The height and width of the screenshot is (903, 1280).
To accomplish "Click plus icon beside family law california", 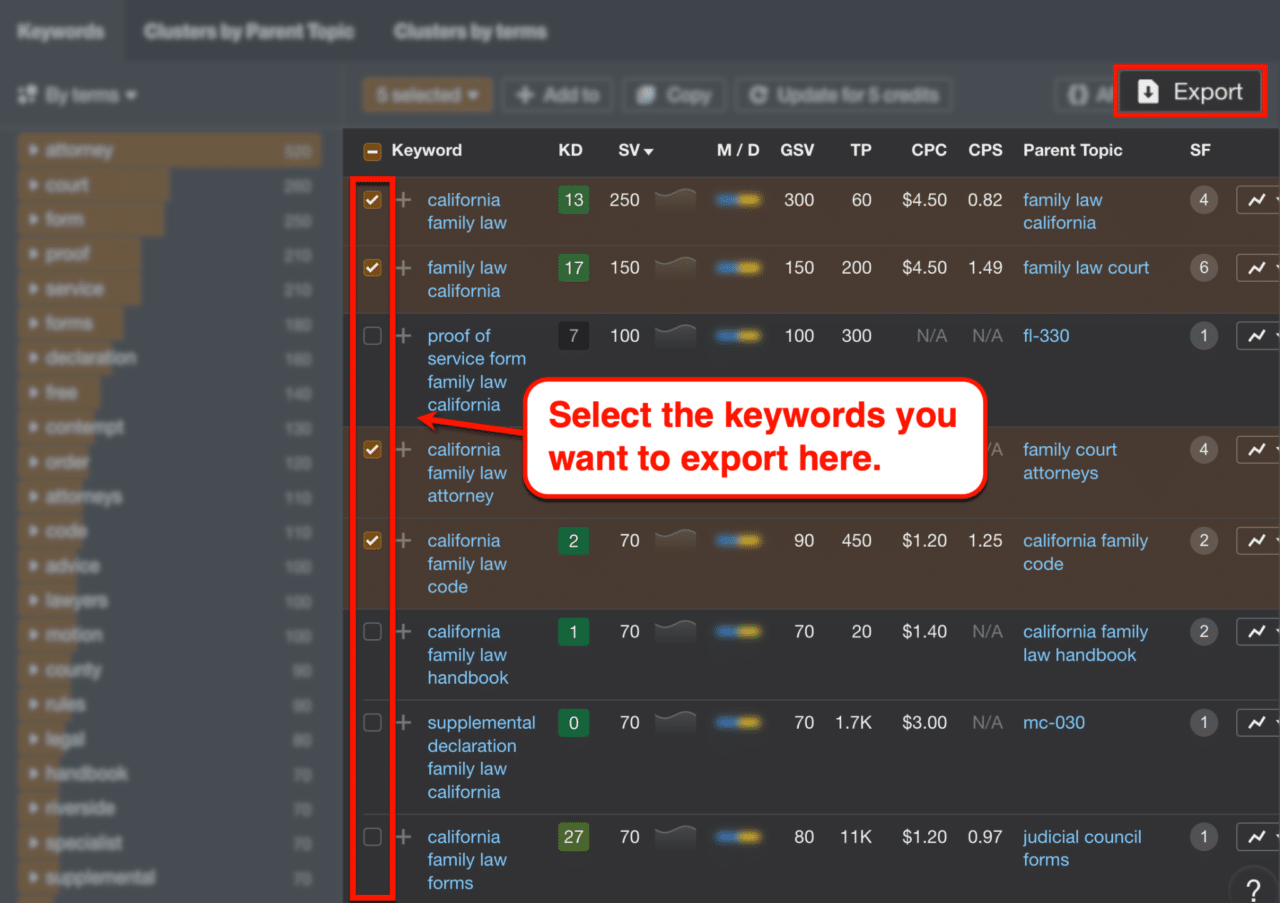I will pyautogui.click(x=404, y=268).
